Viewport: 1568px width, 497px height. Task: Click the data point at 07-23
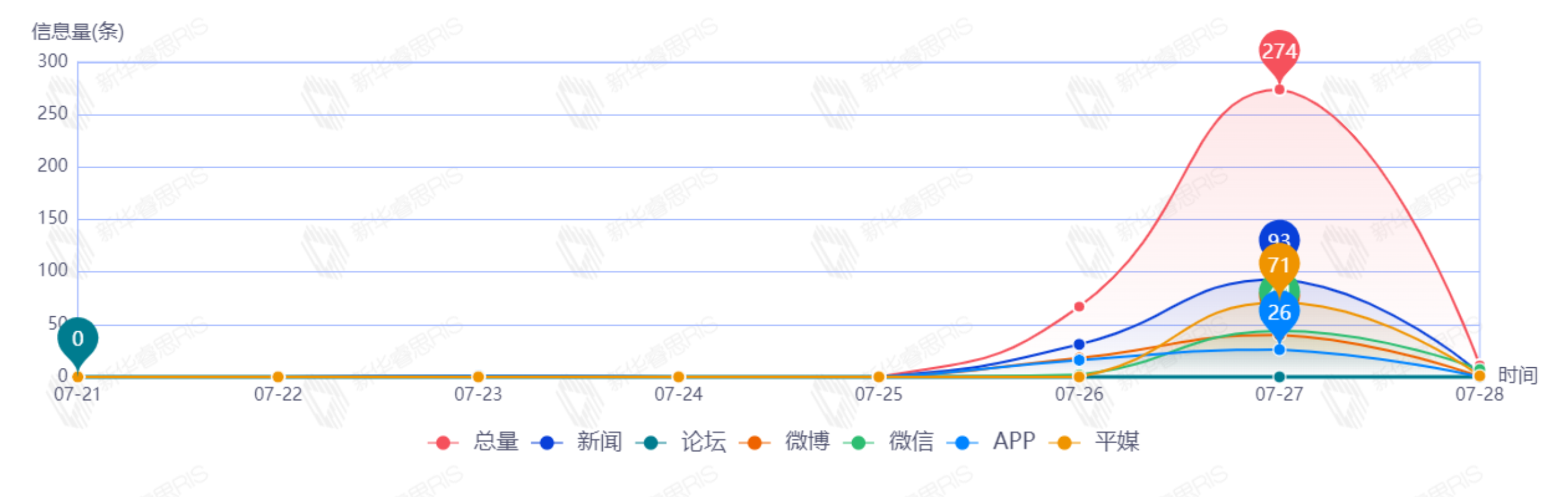(478, 377)
